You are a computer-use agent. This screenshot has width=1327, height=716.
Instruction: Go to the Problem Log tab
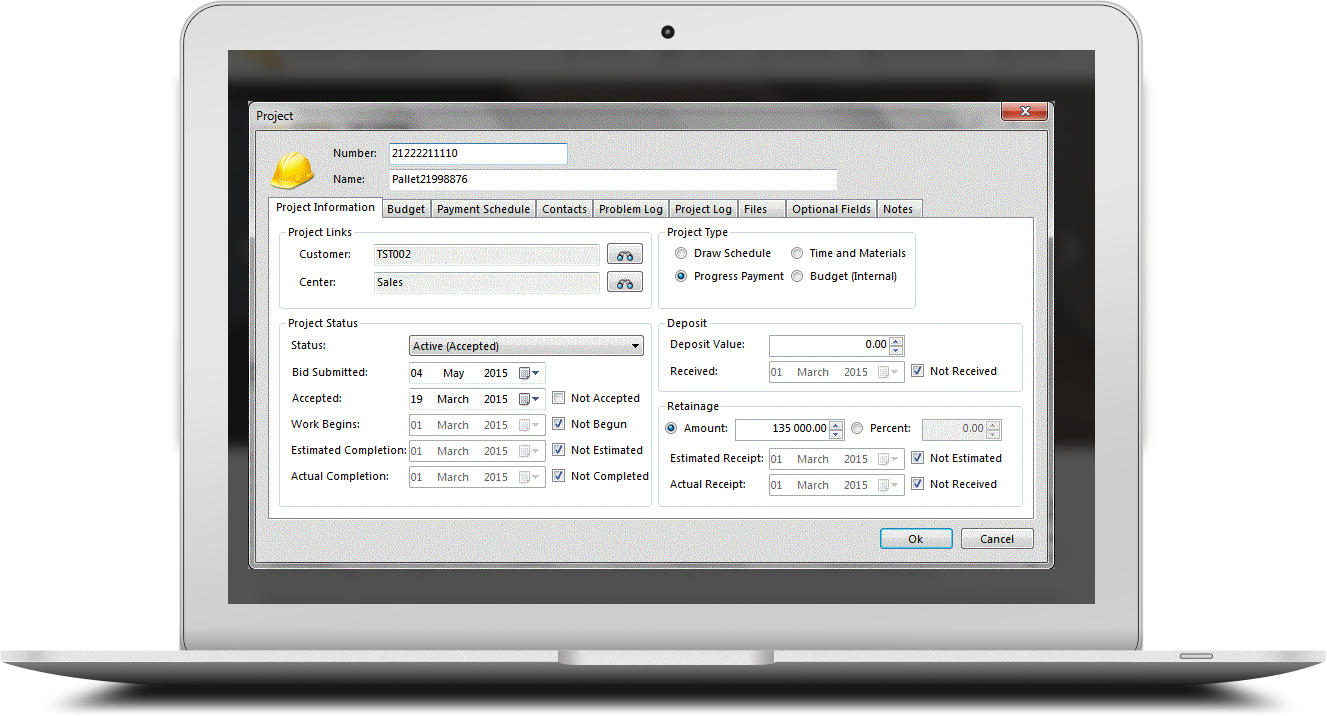pos(630,209)
